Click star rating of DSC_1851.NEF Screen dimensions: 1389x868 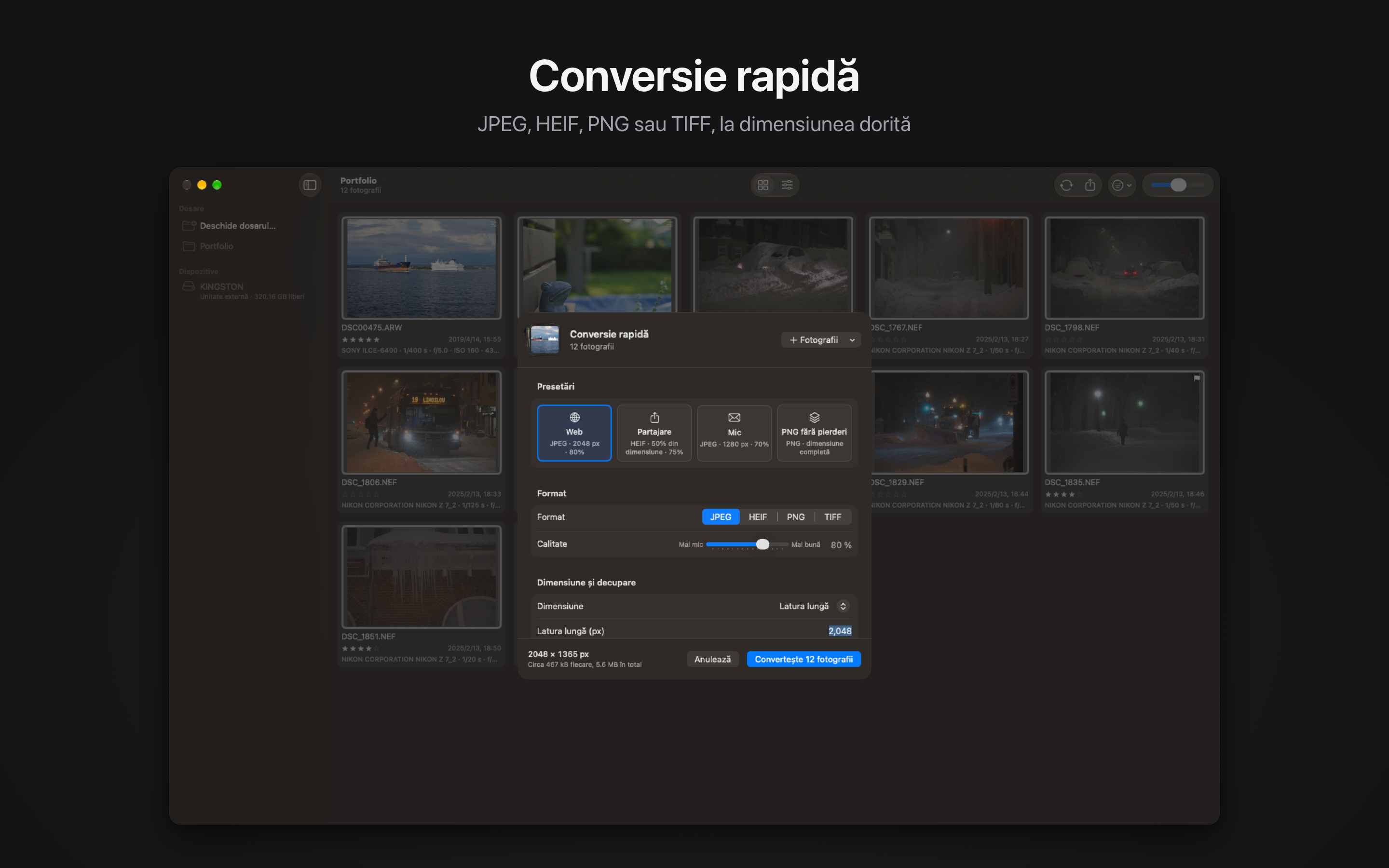point(360,649)
